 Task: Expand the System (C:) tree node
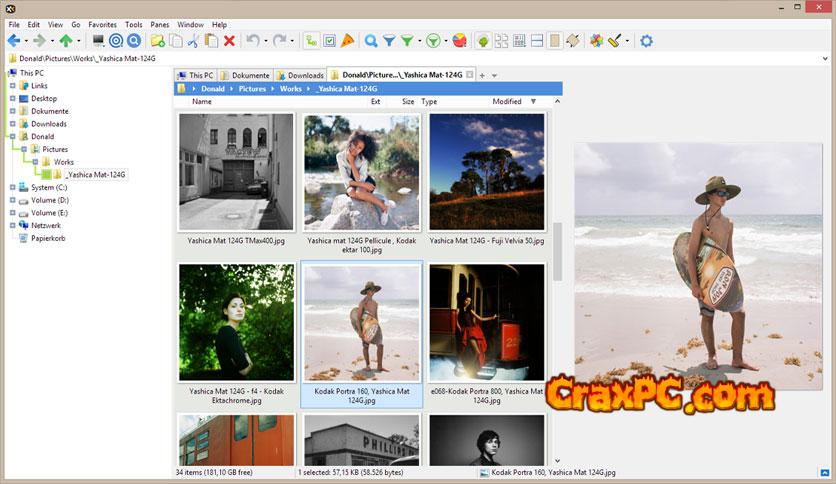[12, 187]
